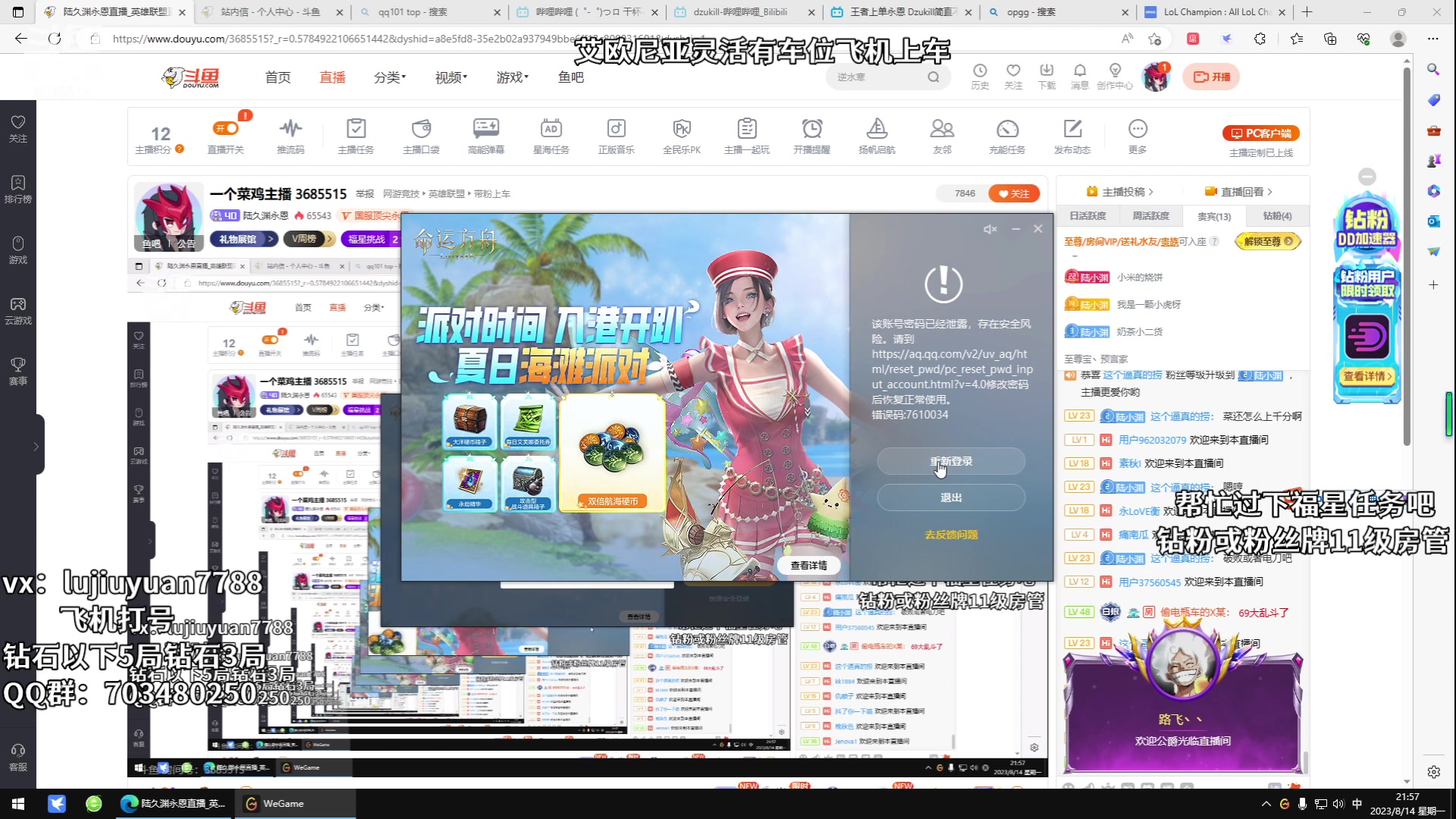Open 查看详情 on 钻粉 DD加速器 banner

click(x=1367, y=376)
